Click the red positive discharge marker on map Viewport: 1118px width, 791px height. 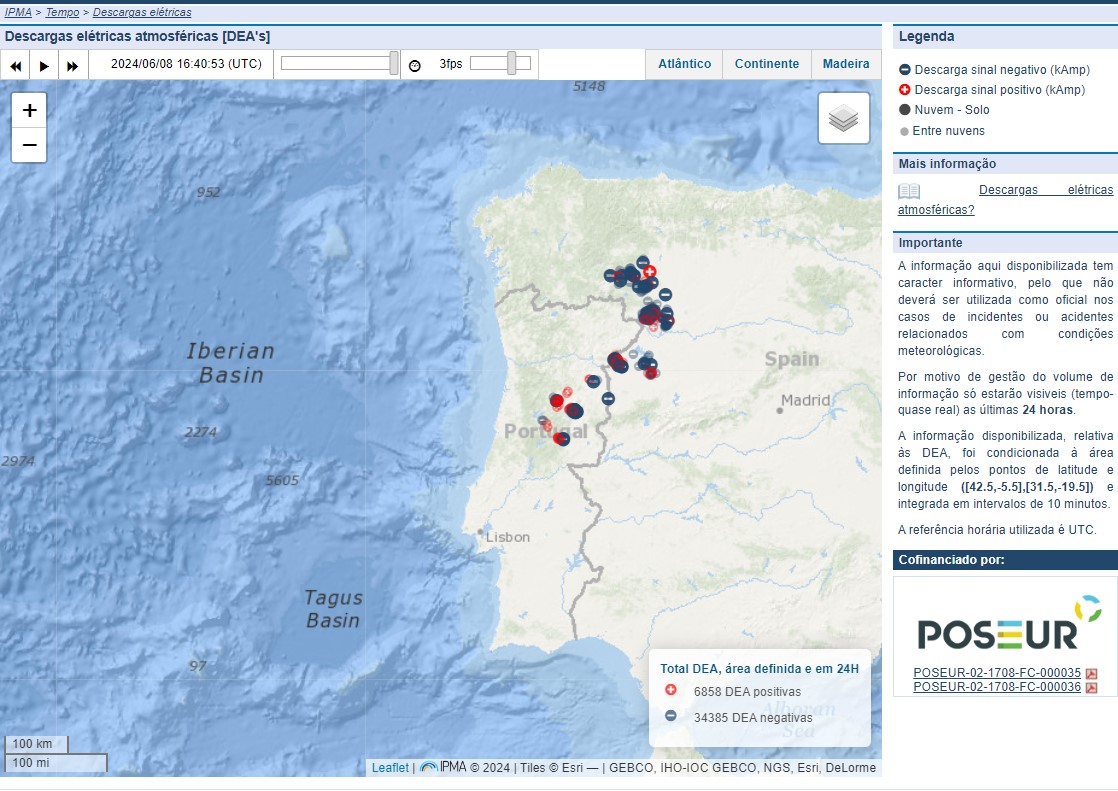click(649, 271)
